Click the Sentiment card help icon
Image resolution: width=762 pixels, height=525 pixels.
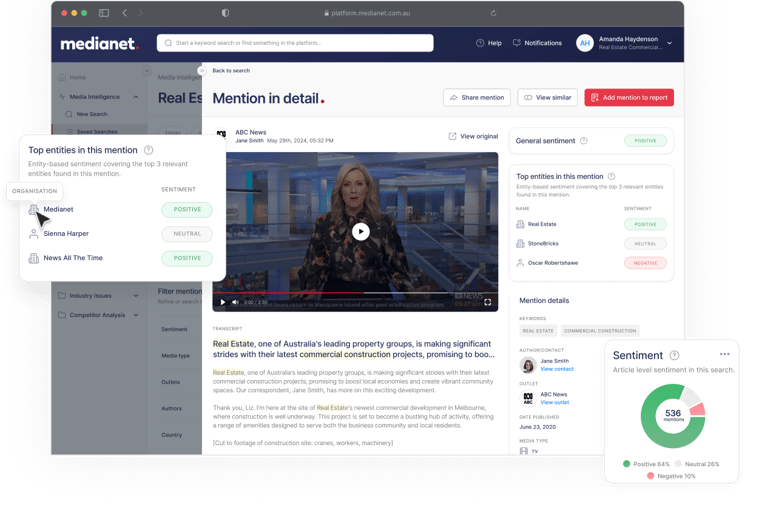pos(674,355)
